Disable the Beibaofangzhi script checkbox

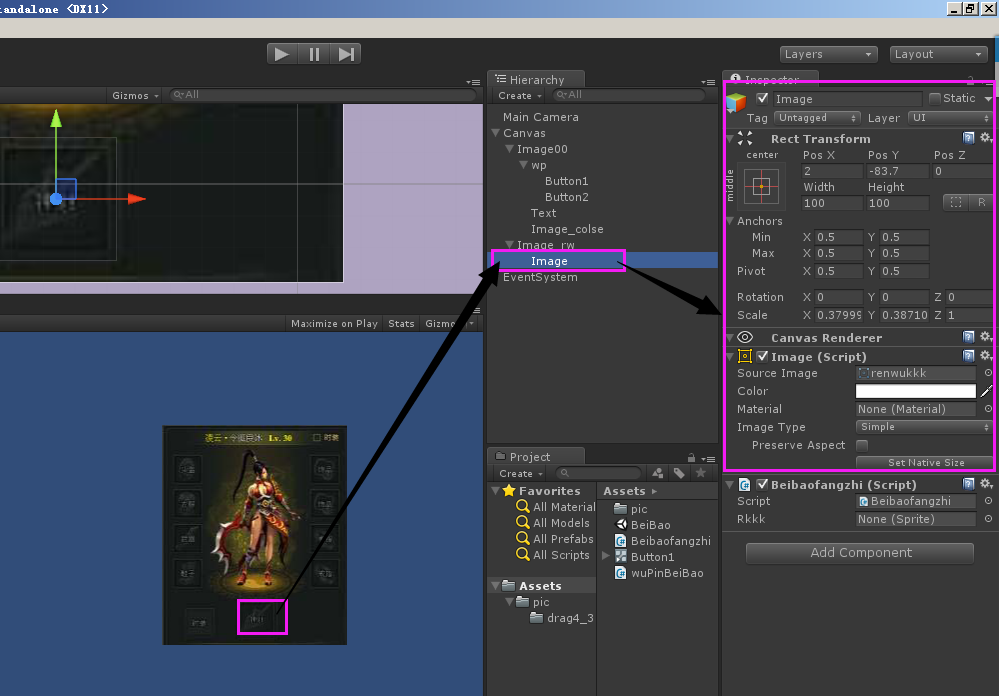coord(762,484)
